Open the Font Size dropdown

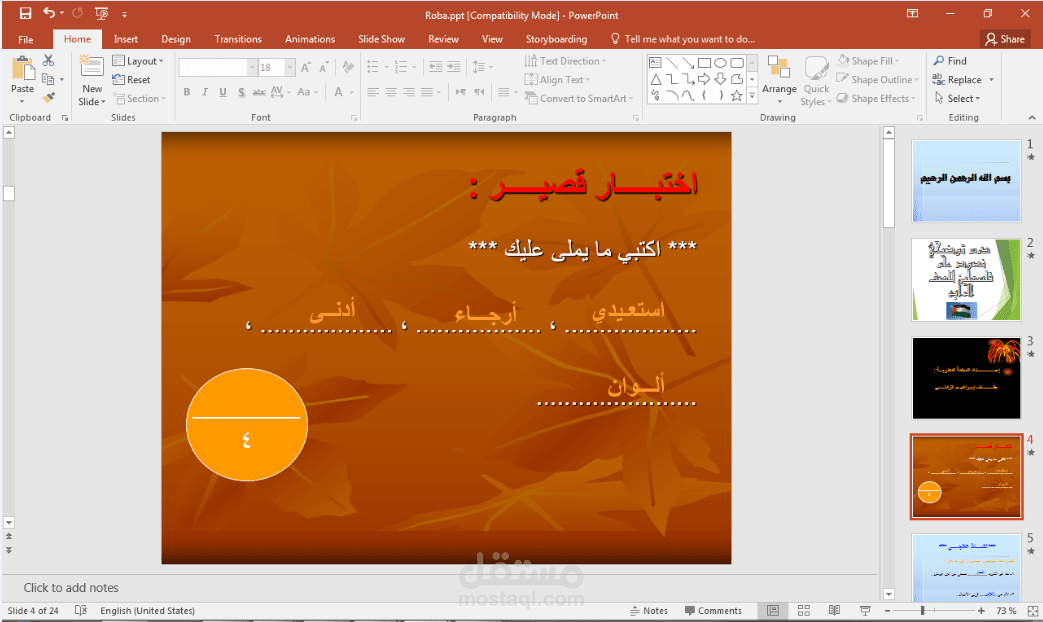pos(290,67)
